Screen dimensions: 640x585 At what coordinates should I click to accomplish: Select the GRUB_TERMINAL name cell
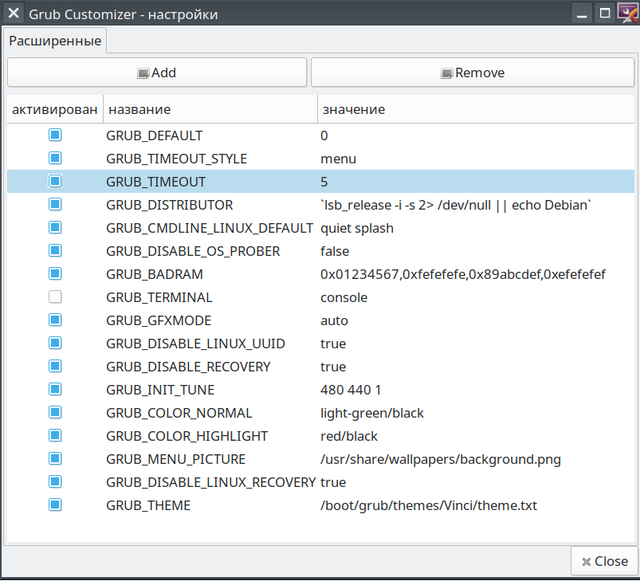159,298
